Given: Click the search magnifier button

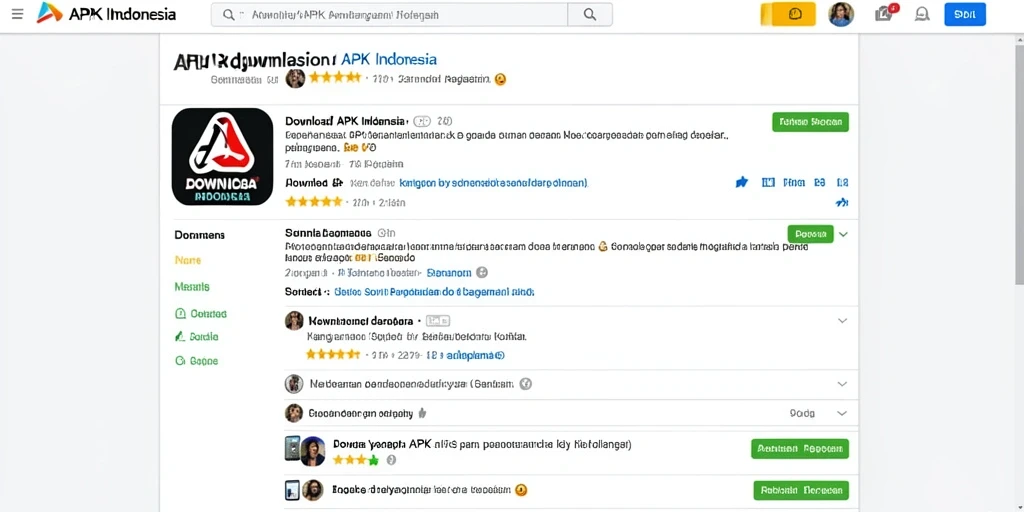Looking at the screenshot, I should [x=590, y=14].
